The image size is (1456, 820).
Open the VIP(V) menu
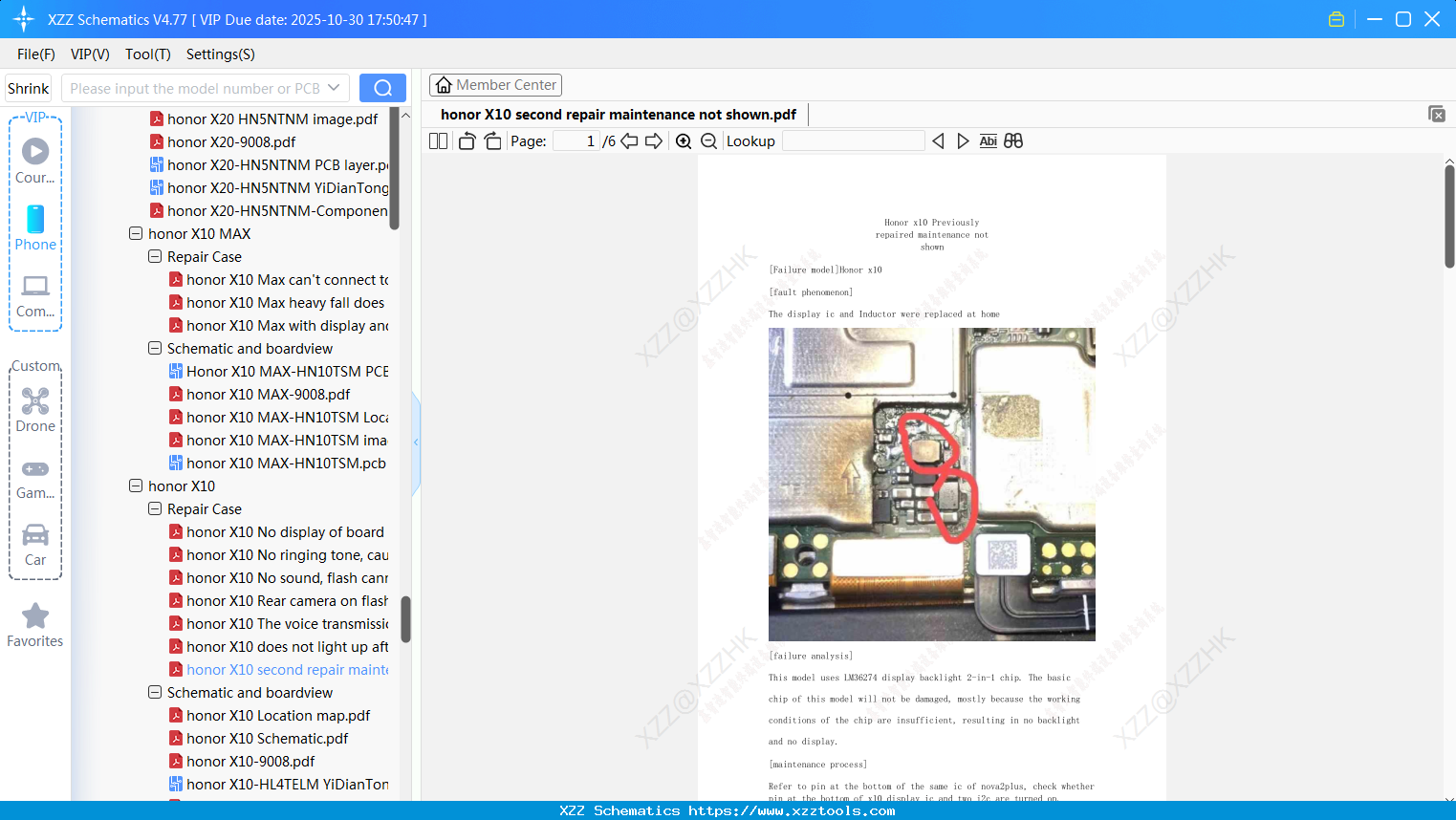coord(90,54)
